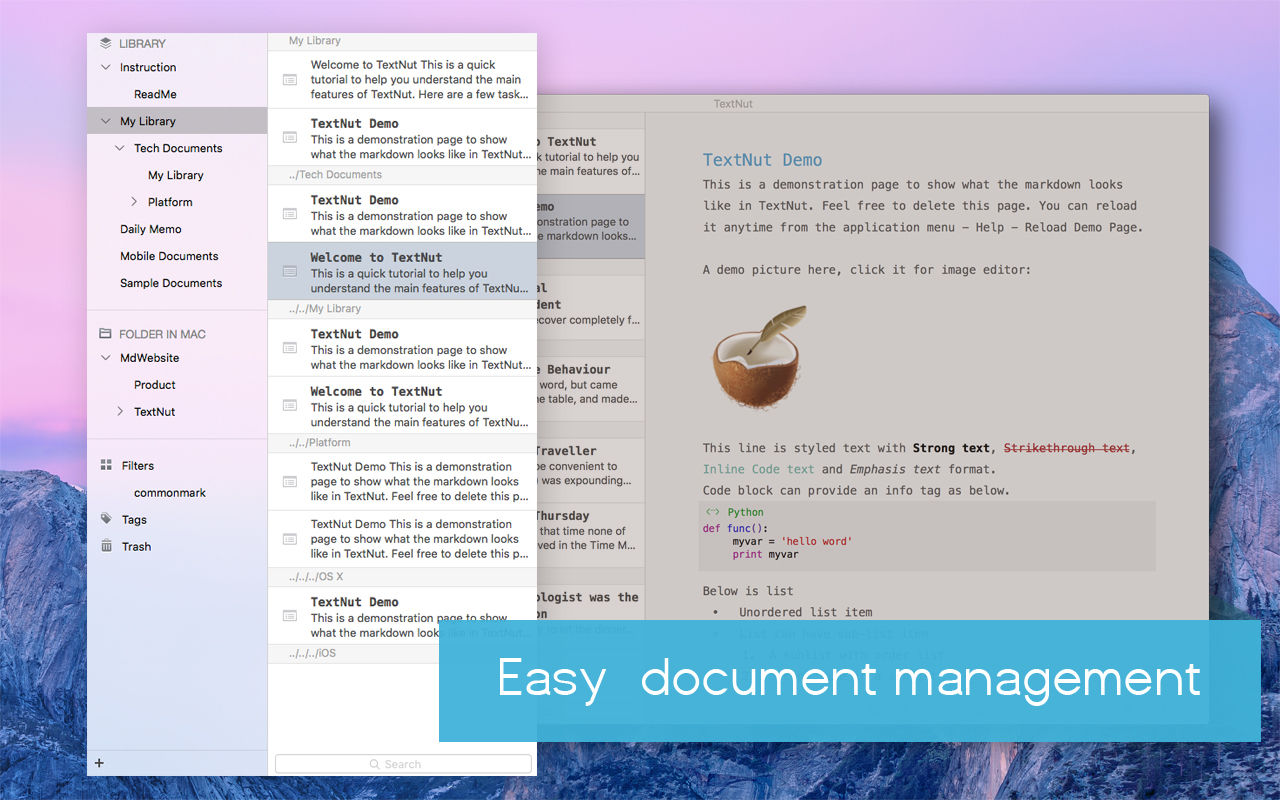The height and width of the screenshot is (800, 1280).
Task: Click 'Strikethrough text' in the editor
Action: coord(1067,448)
